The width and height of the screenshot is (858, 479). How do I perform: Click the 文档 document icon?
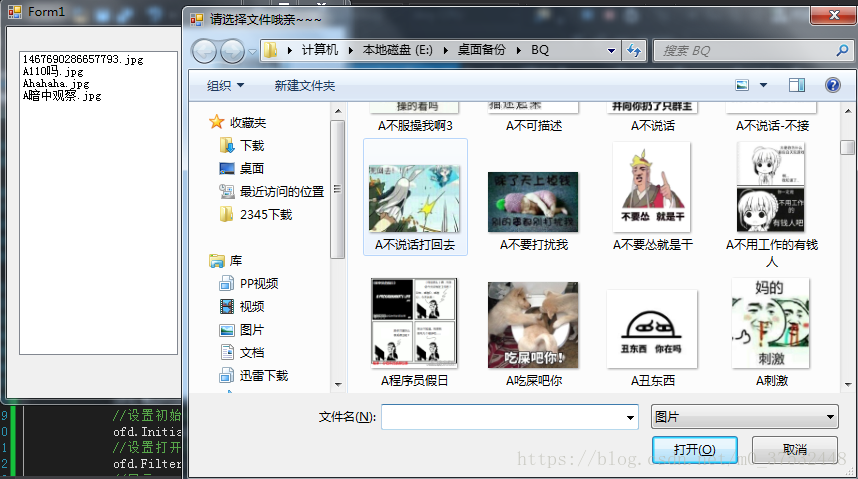227,353
